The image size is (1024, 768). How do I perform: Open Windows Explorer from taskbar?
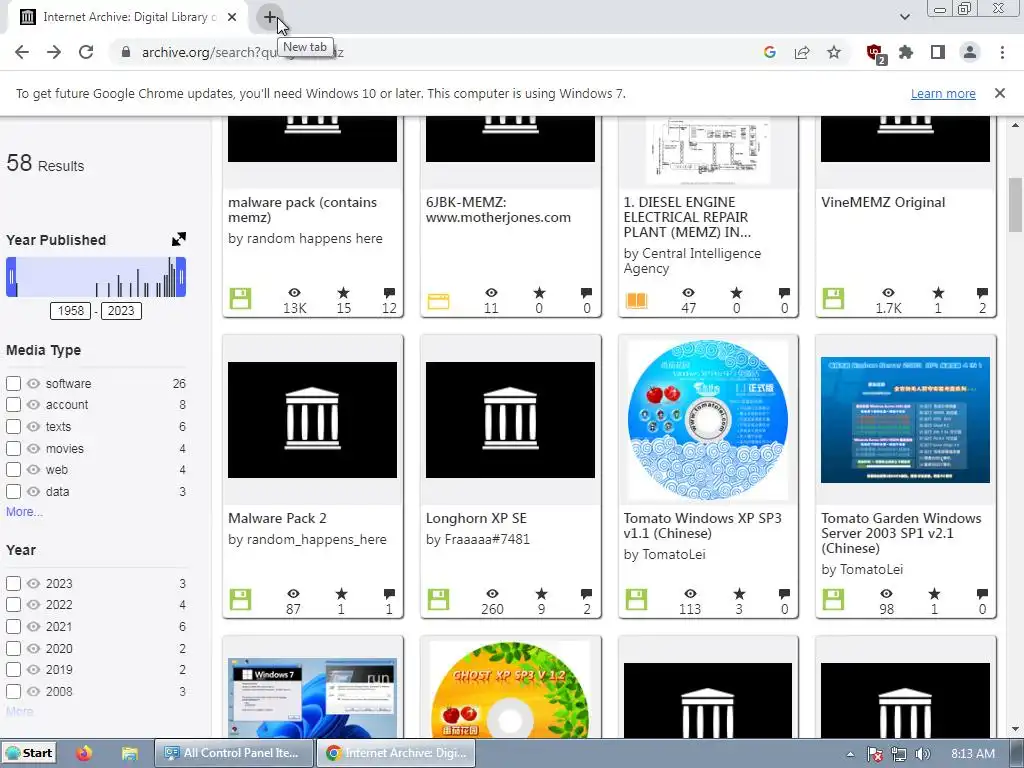click(x=129, y=753)
